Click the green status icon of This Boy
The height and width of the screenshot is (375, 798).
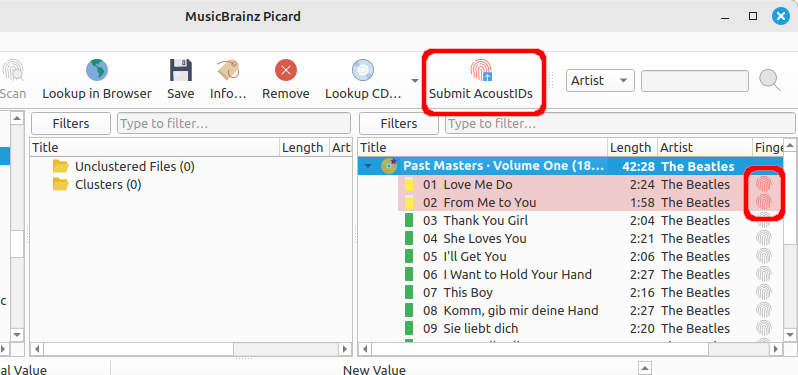pyautogui.click(x=409, y=293)
